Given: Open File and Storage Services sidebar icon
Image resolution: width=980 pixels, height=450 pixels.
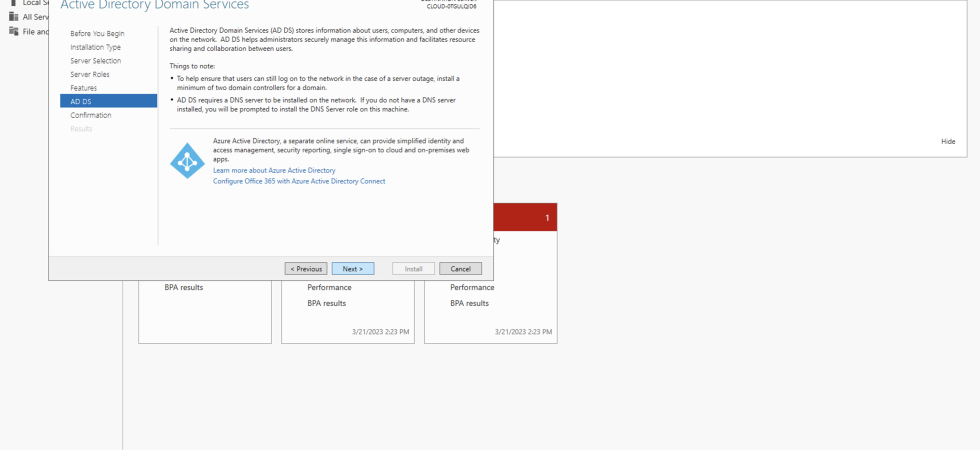Looking at the screenshot, I should 14,31.
